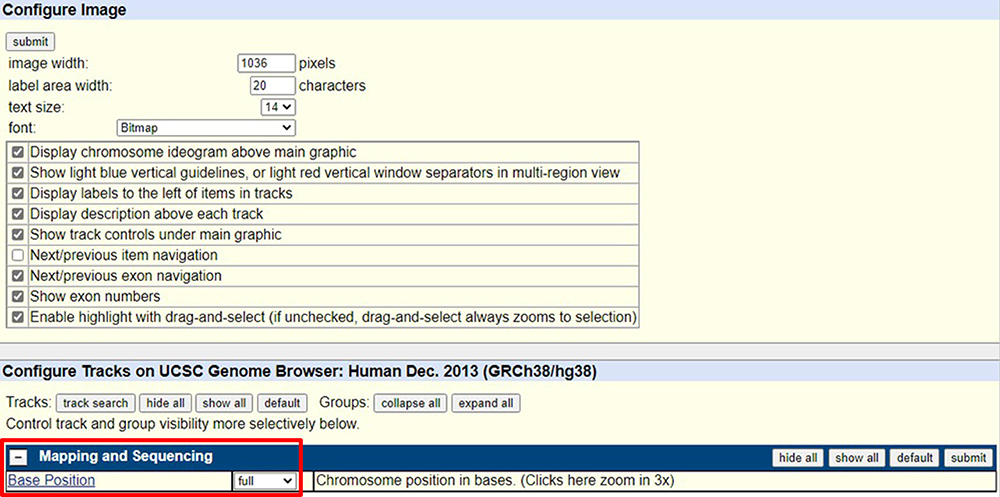Click submit button under Configure Image
Image resolution: width=1000 pixels, height=497 pixels.
(x=30, y=42)
